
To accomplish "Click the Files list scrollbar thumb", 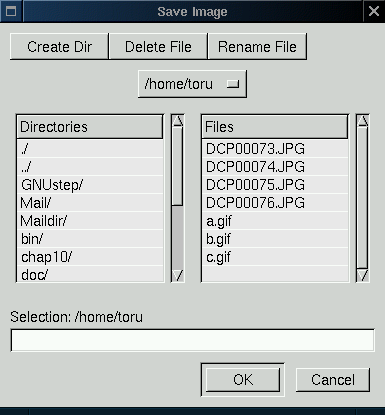I will coord(363,198).
